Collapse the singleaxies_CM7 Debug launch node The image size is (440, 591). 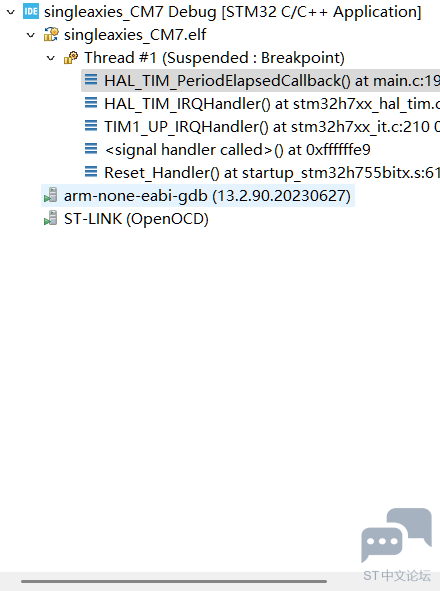11,12
